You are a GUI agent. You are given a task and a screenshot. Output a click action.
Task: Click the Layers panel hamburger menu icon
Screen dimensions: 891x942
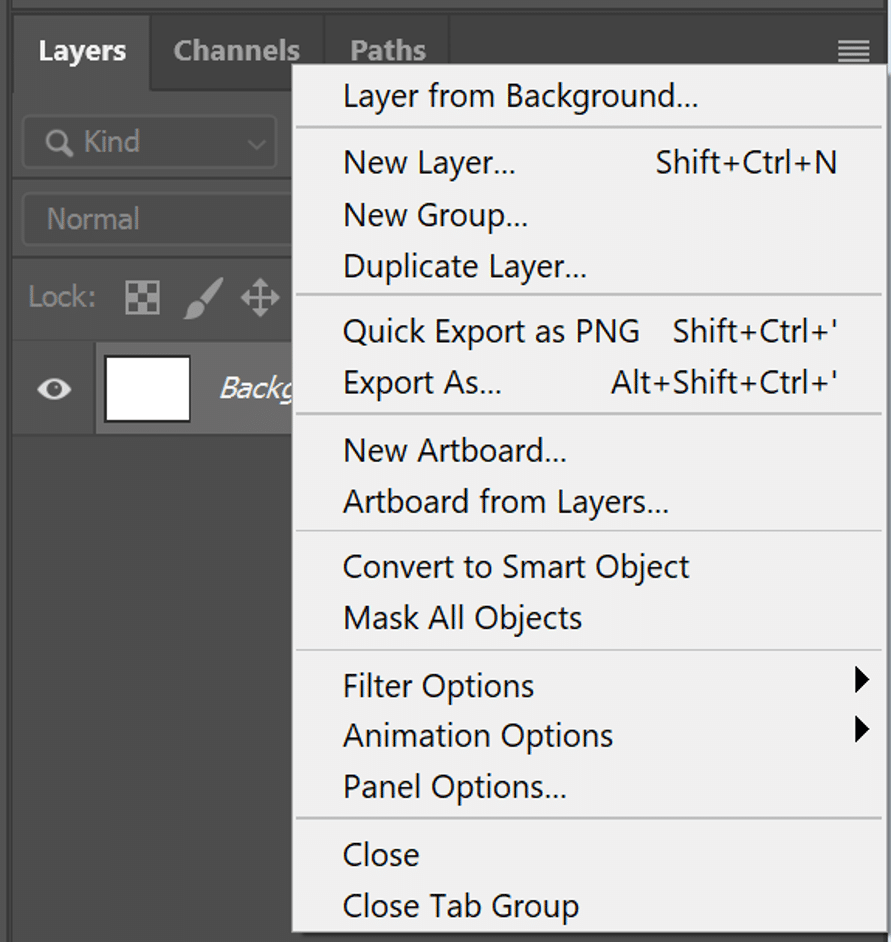tap(853, 51)
